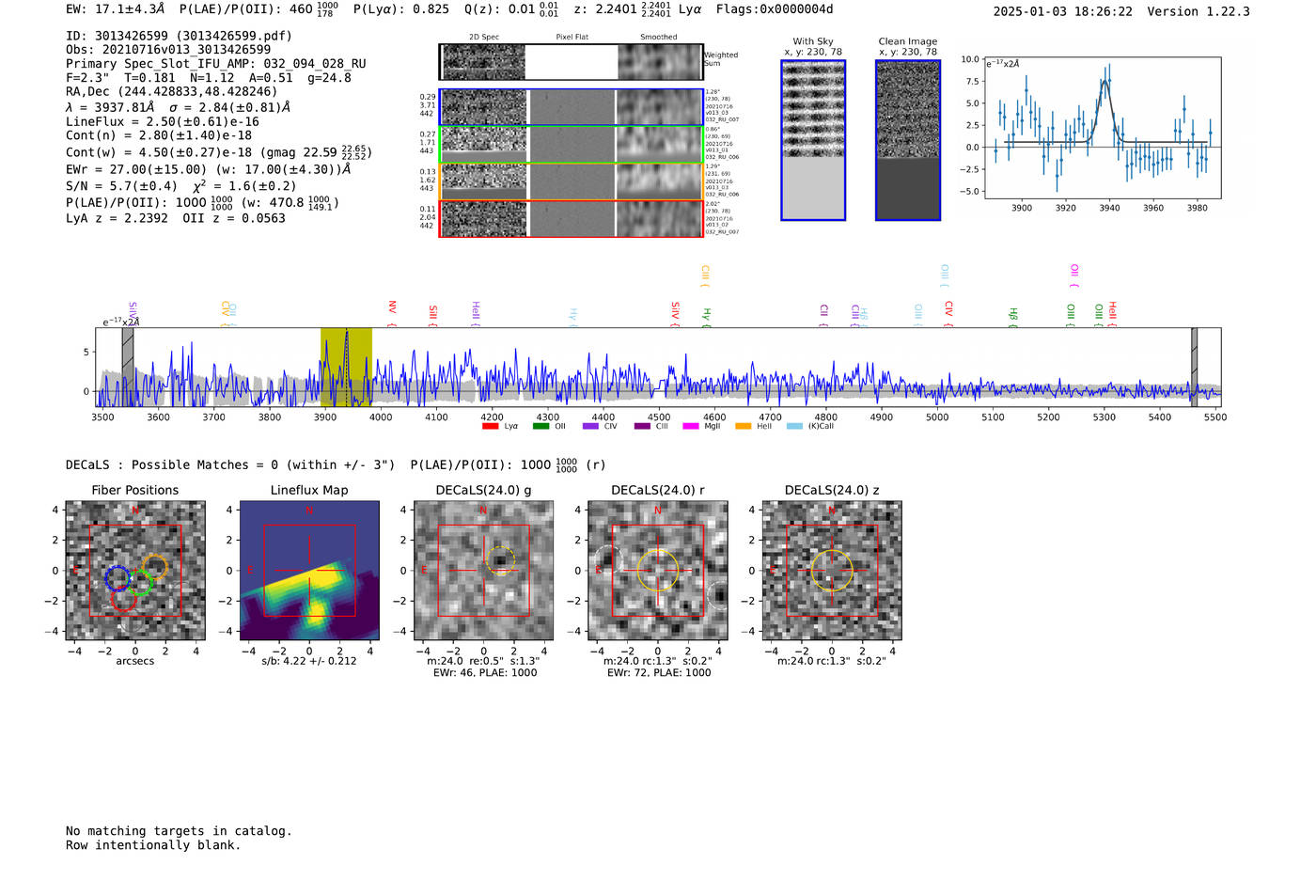Screen dimensions: 1316x896
Task: Click the red HeII line marker near 5320
Action: 1112,312
